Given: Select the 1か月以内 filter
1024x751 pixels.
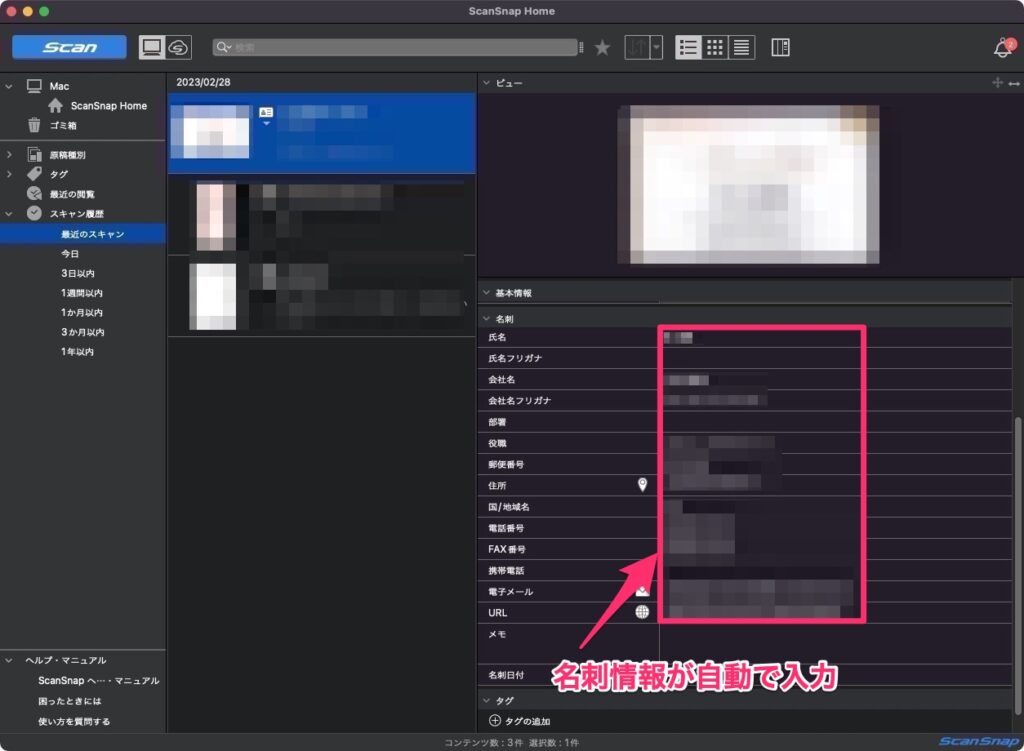Looking at the screenshot, I should pos(82,312).
